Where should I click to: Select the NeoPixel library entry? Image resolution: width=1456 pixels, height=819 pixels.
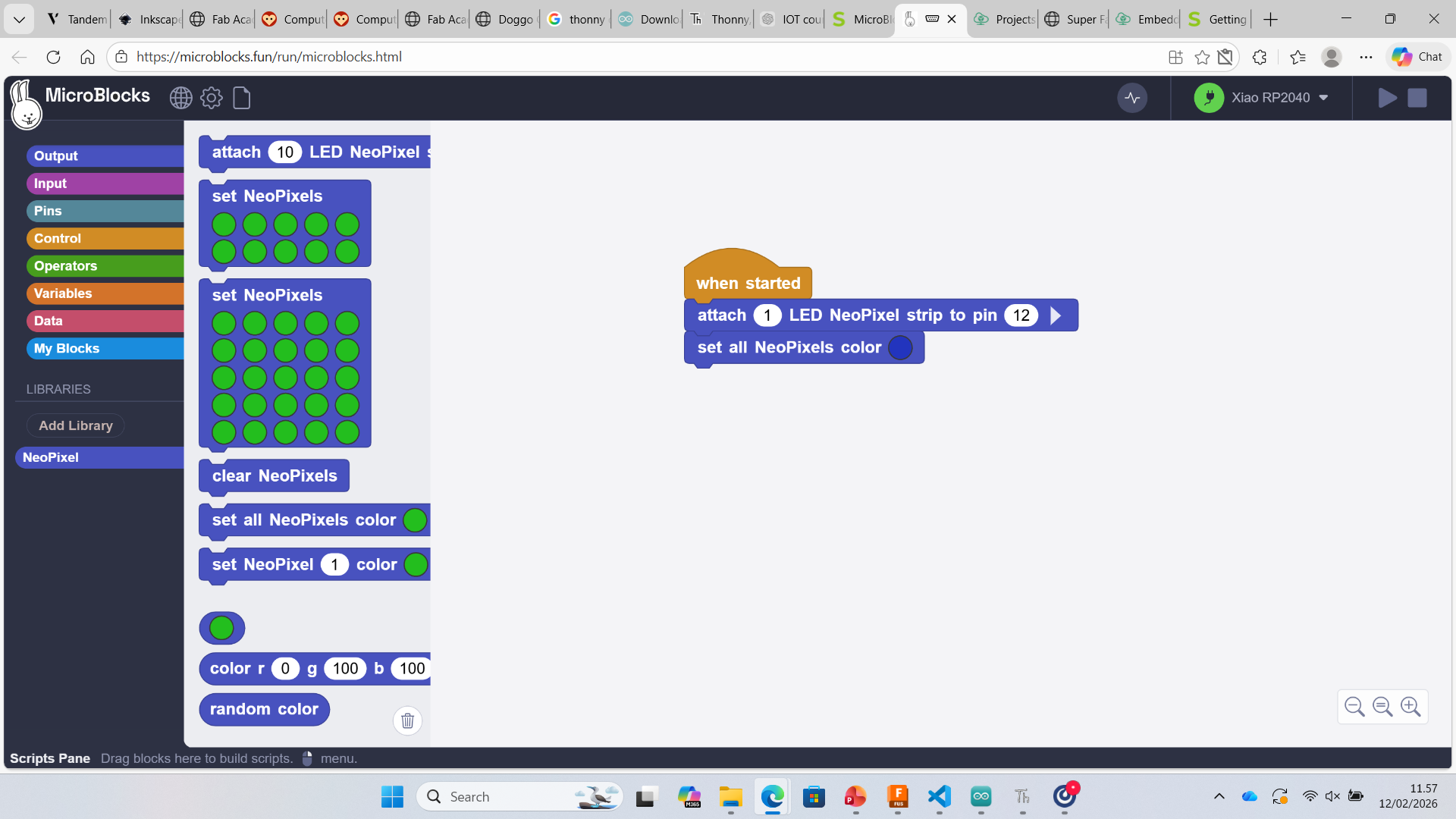point(99,457)
